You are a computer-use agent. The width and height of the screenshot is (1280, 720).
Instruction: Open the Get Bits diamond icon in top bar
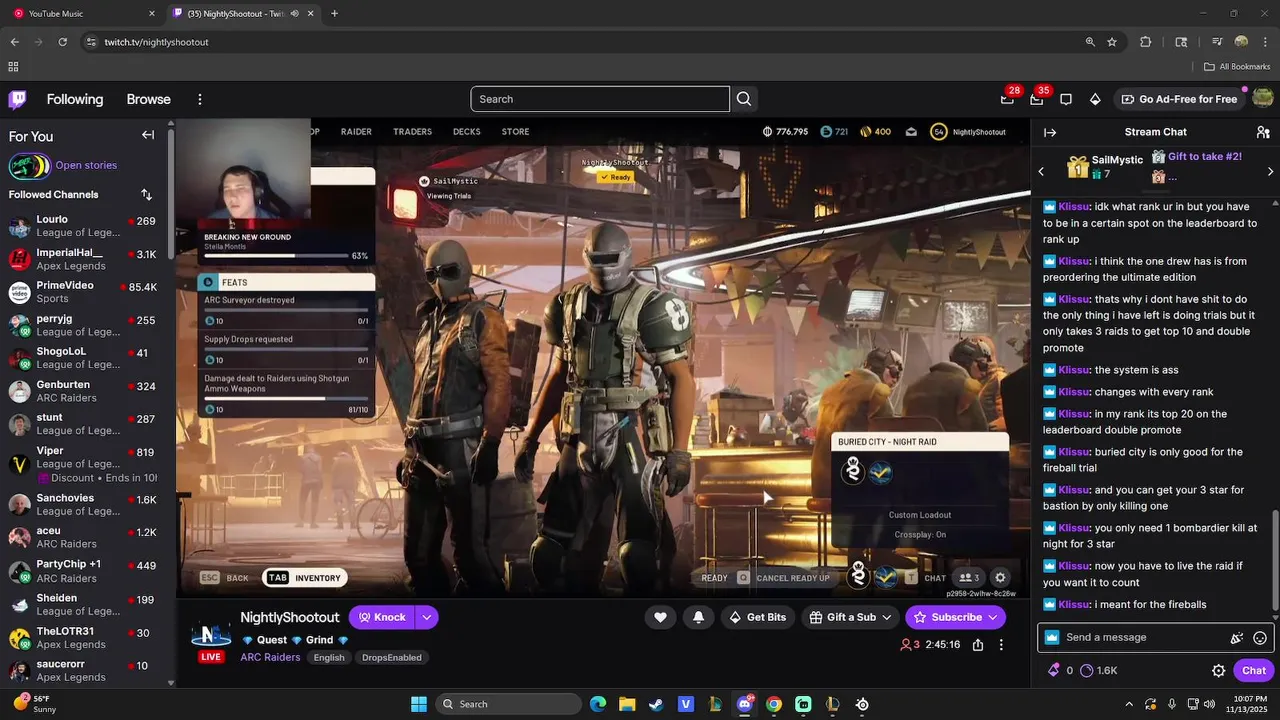1095,99
